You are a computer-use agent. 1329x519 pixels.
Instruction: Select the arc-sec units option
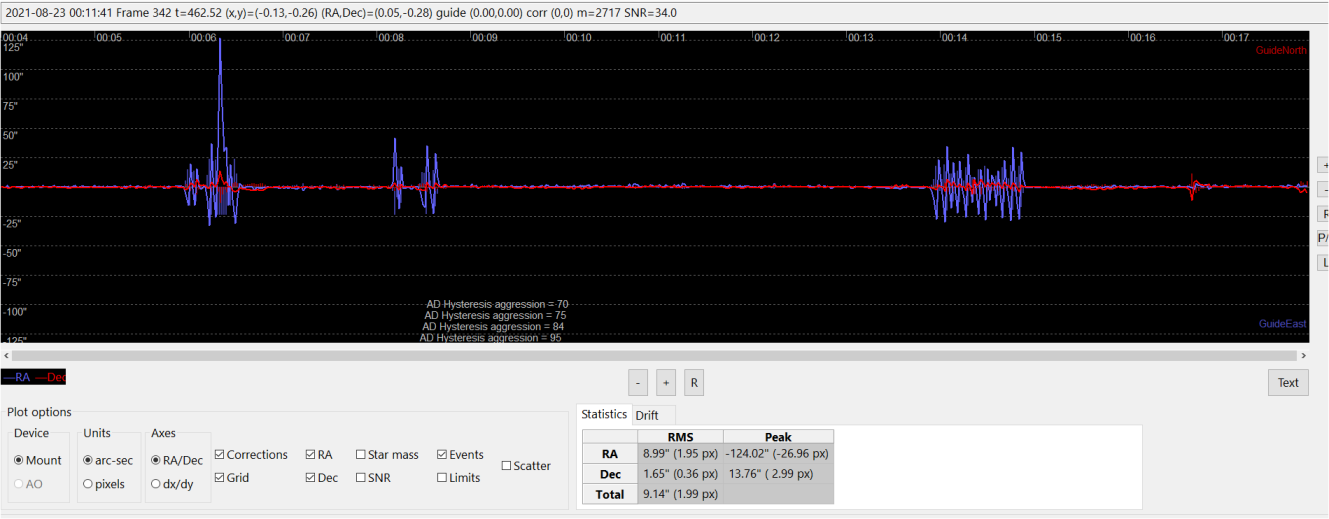108,460
